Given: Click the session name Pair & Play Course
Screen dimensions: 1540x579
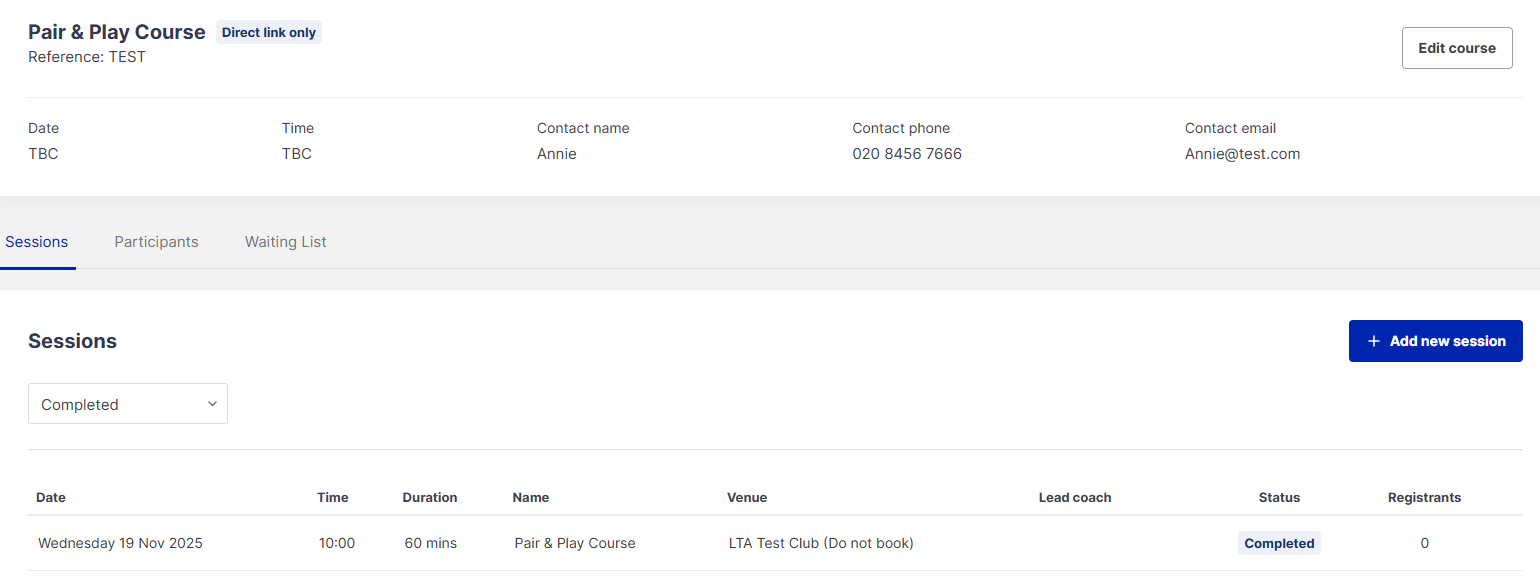Looking at the screenshot, I should point(575,543).
